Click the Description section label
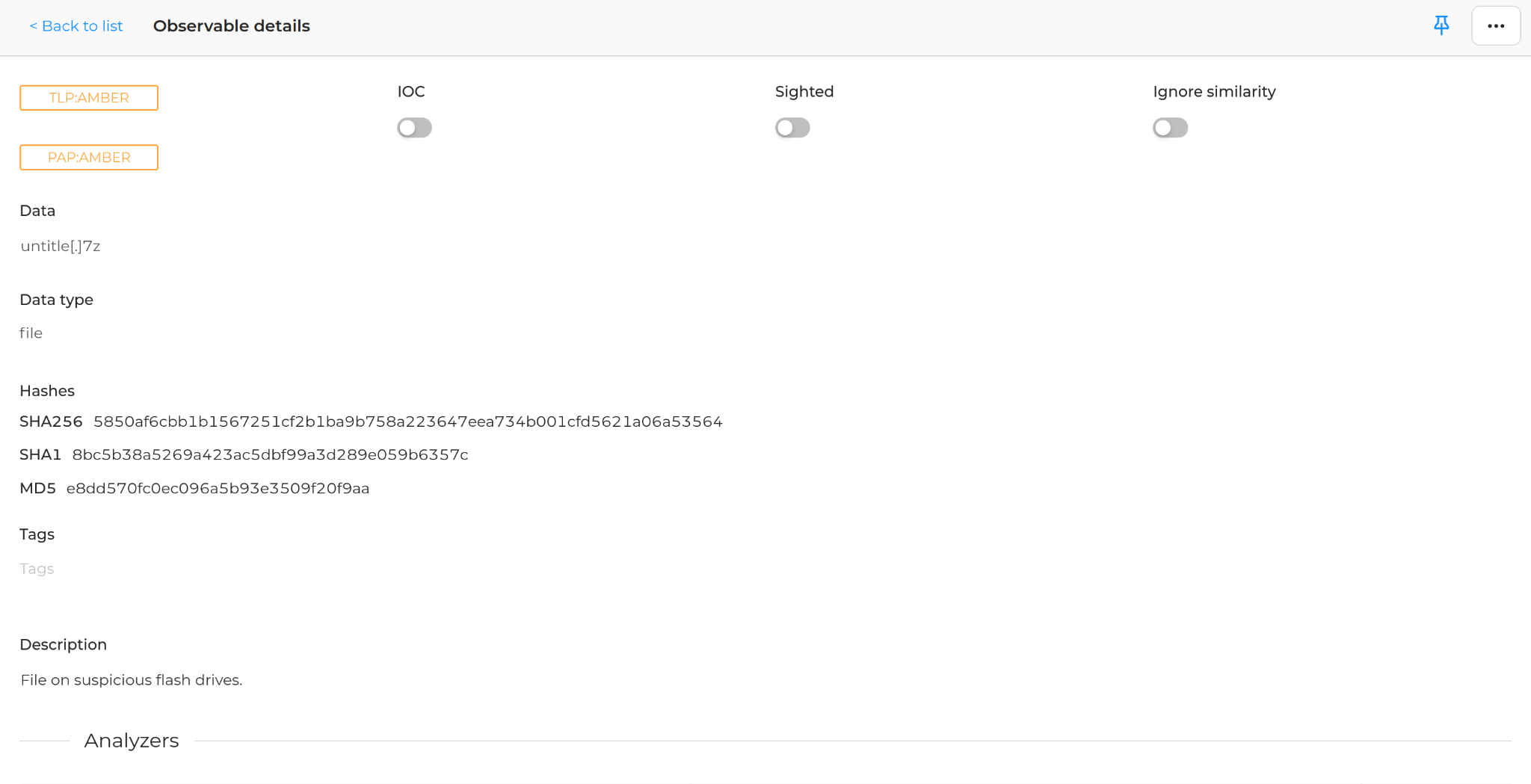 (64, 644)
